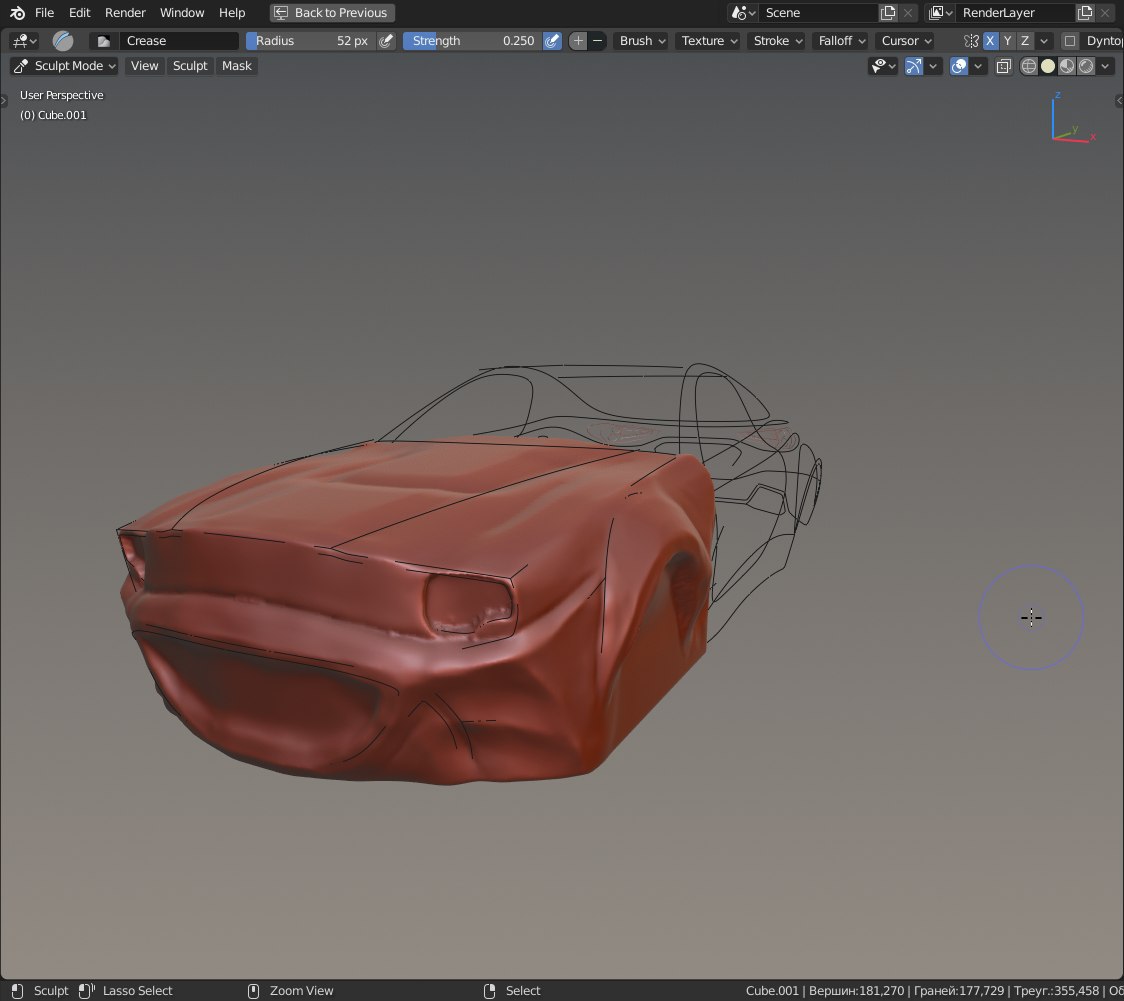Image resolution: width=1124 pixels, height=1001 pixels.
Task: Toggle Y axis symmetry
Action: [1008, 41]
